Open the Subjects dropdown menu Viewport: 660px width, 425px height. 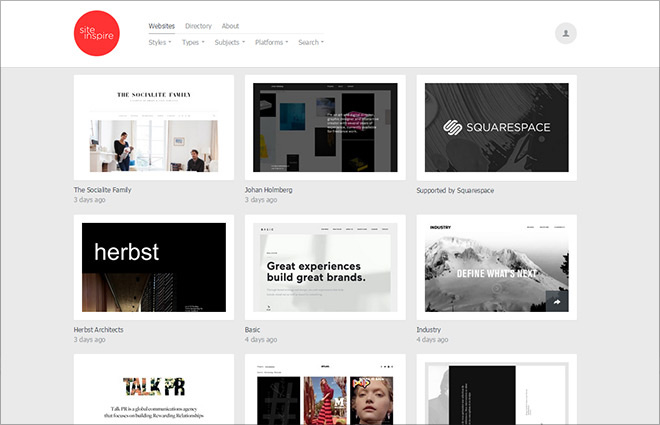230,42
